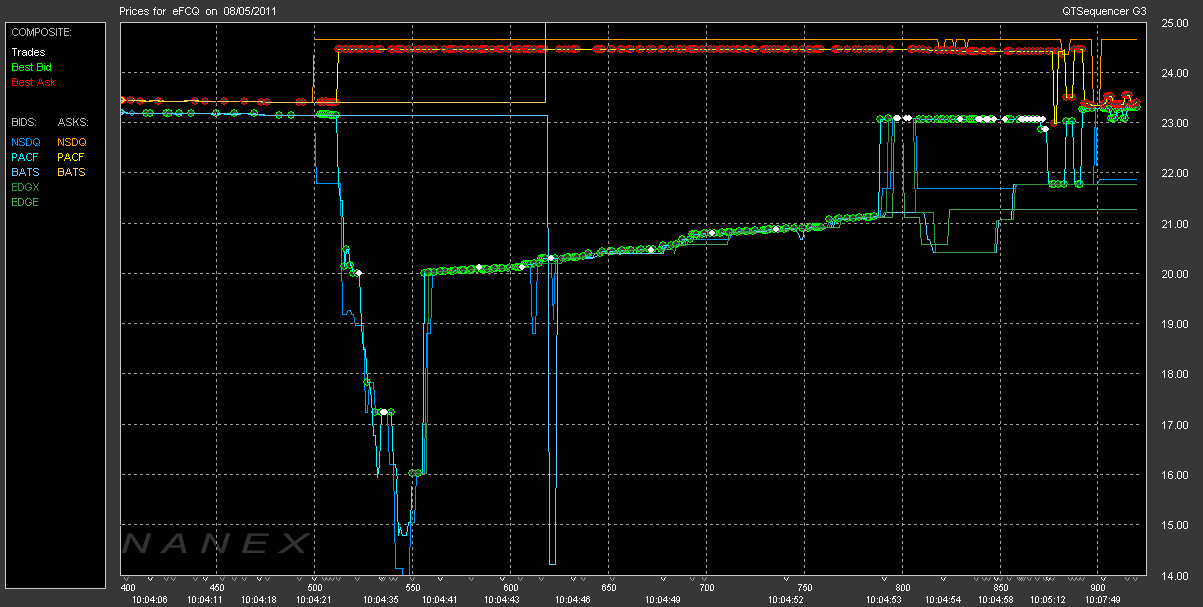Click the orange NSDQ entry under ASKS
Viewport: 1203px width, 607px height.
point(73,142)
